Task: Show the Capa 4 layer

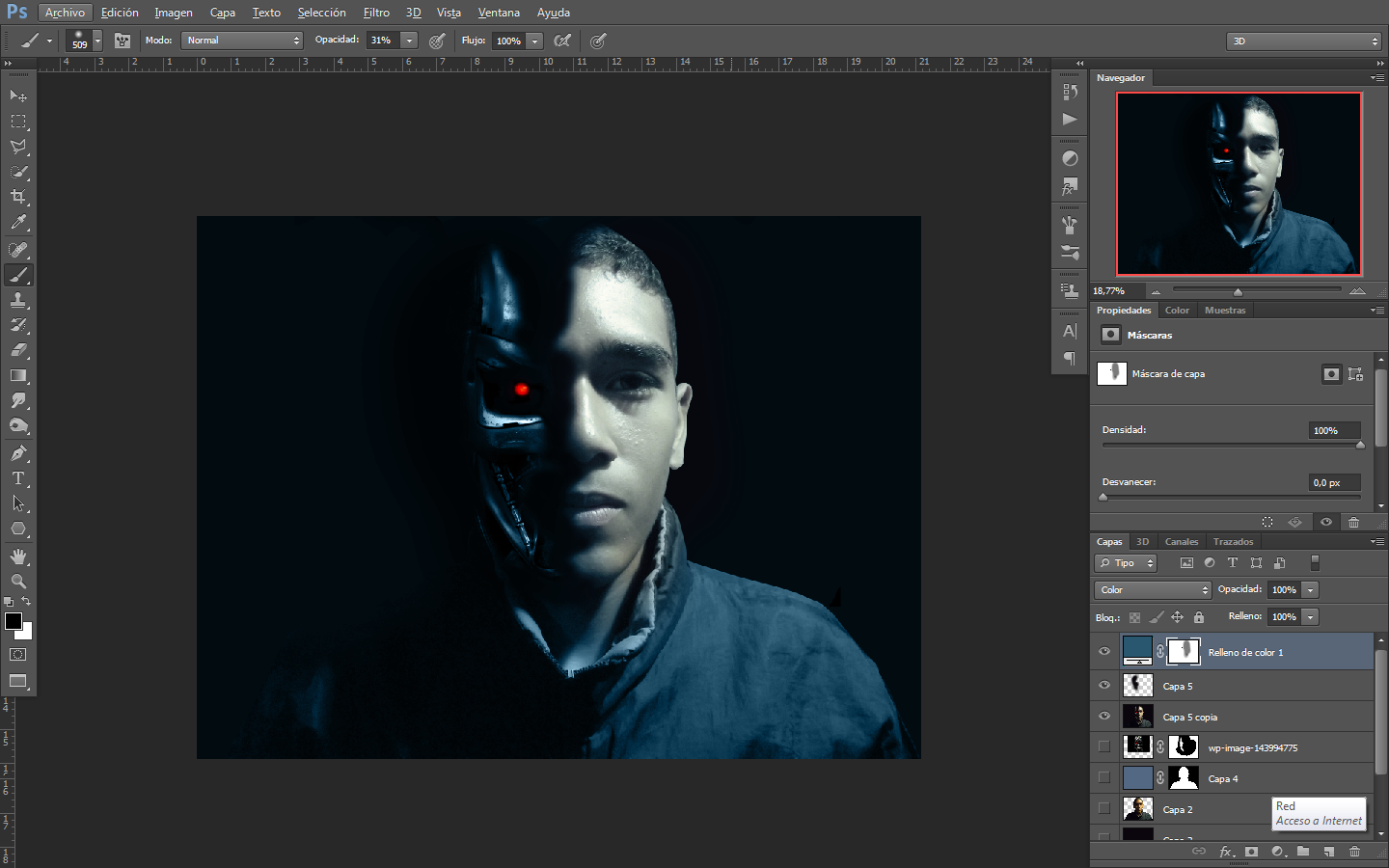Action: pos(1104,777)
